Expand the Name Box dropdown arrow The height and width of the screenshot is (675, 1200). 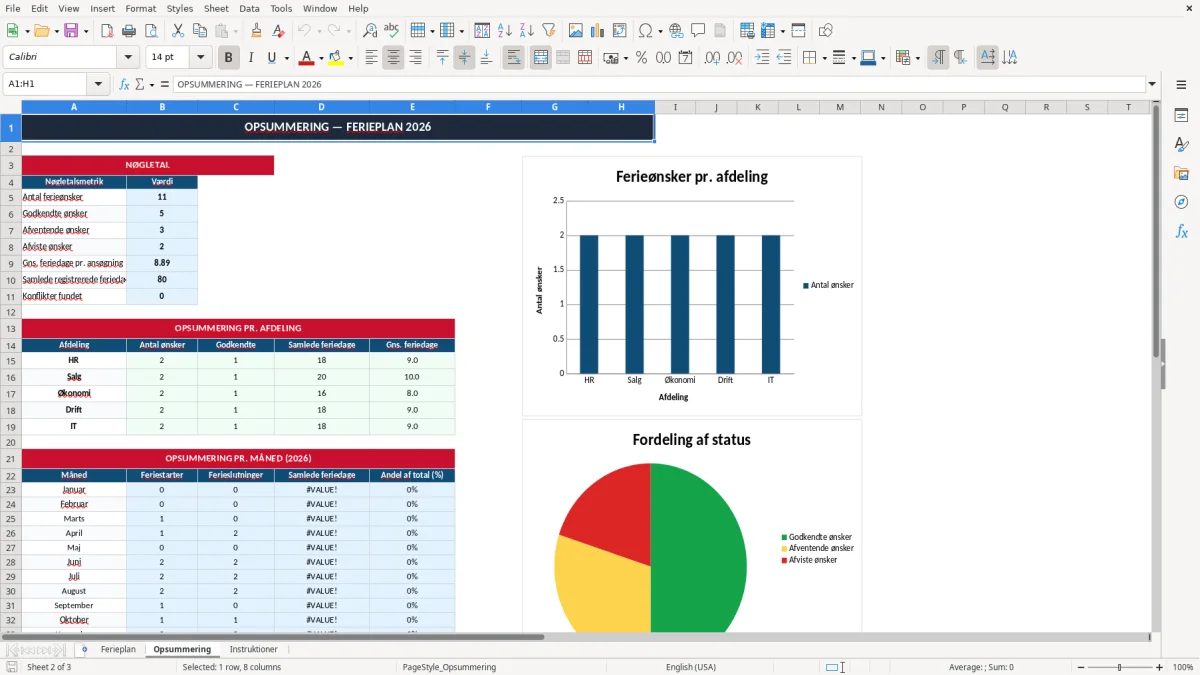[99, 84]
